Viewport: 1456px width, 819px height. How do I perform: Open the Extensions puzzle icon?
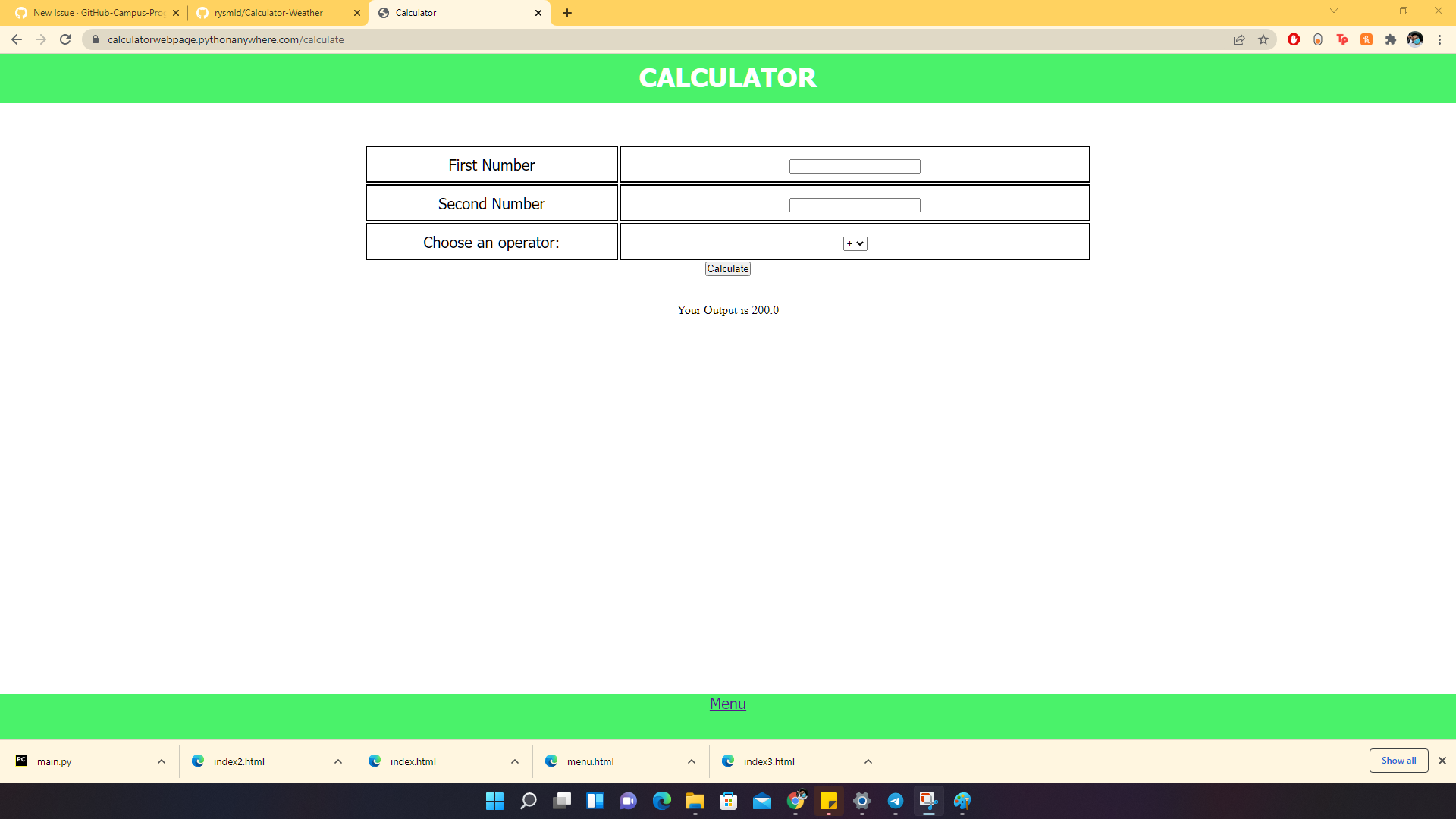tap(1391, 39)
